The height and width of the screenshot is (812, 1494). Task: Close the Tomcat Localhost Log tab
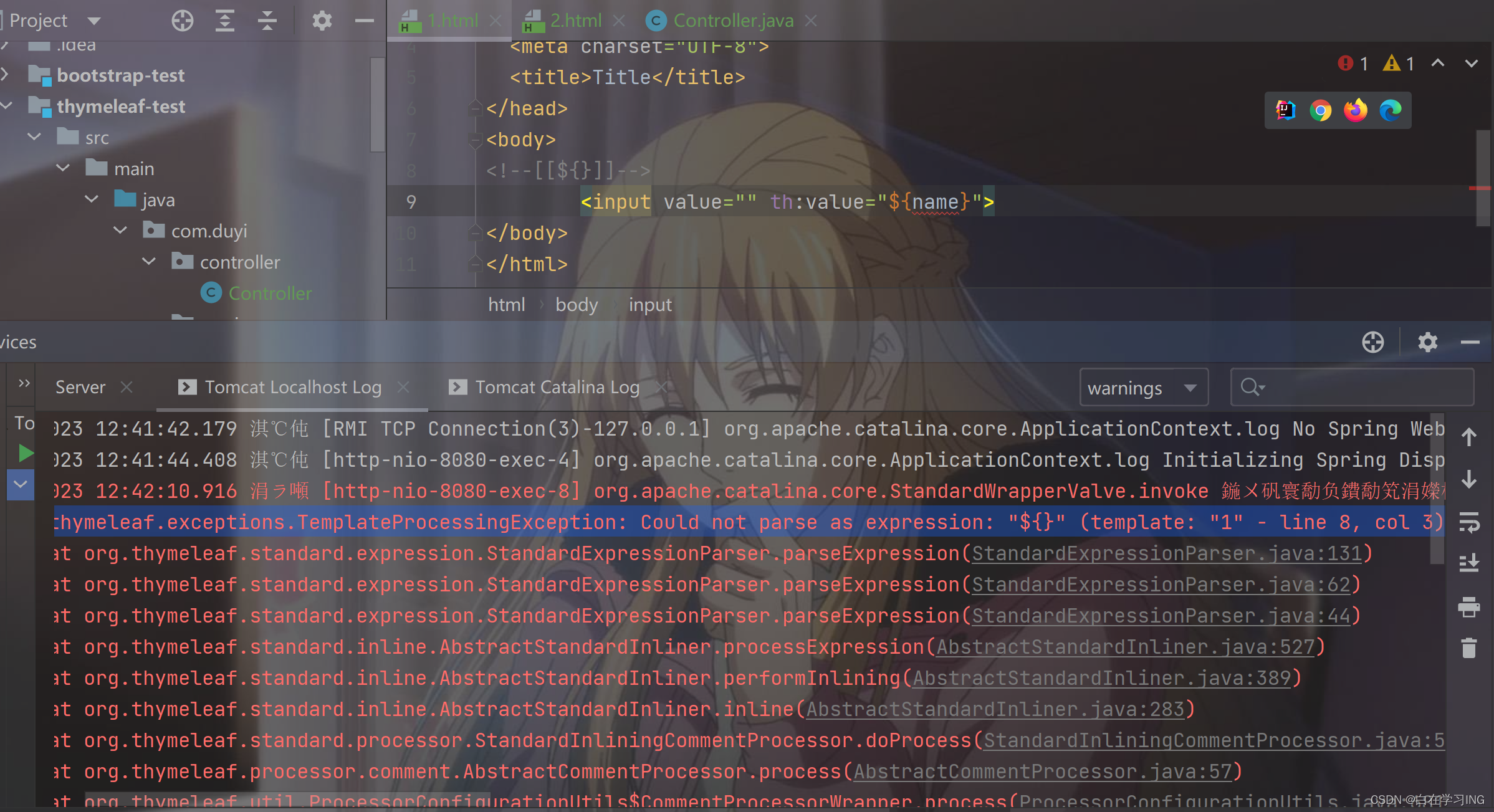coord(403,387)
